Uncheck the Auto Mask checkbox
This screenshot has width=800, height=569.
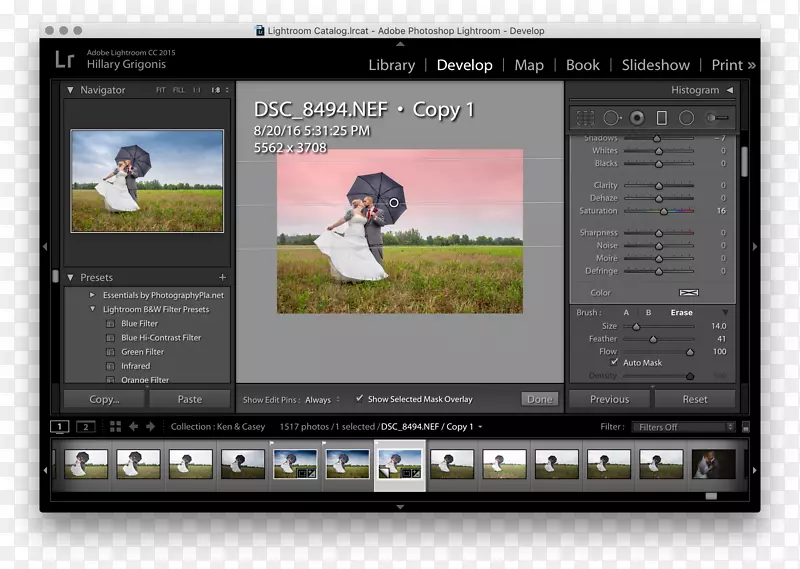pyautogui.click(x=614, y=362)
